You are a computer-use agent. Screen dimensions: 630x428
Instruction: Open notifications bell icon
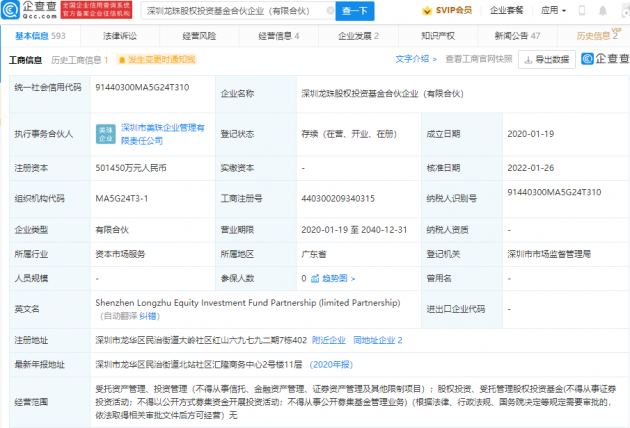click(603, 11)
